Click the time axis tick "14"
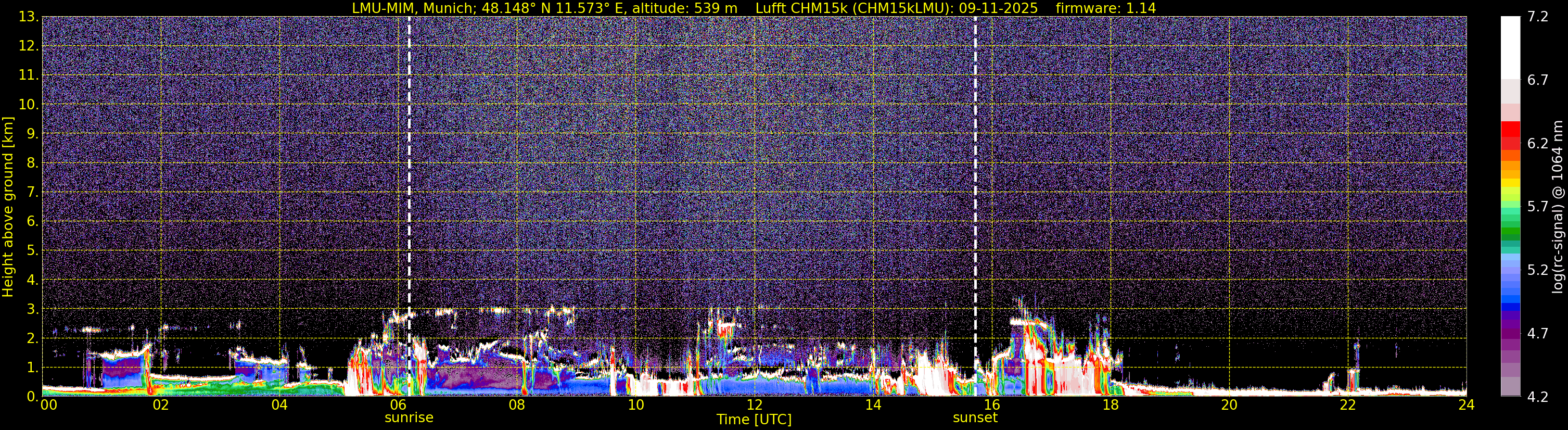The image size is (1568, 430). 873,405
